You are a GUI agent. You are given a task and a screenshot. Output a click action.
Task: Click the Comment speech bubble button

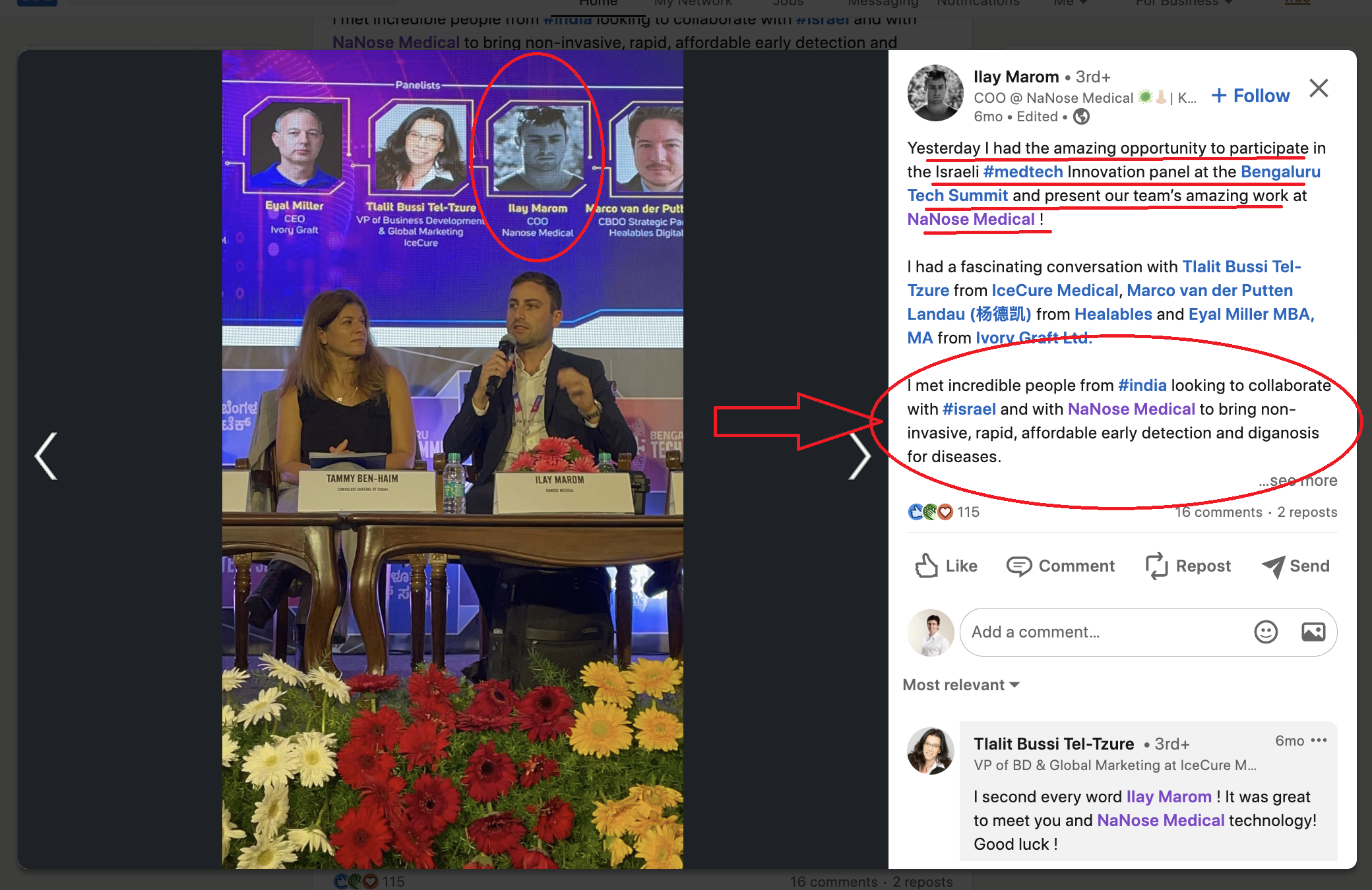pyautogui.click(x=1060, y=566)
